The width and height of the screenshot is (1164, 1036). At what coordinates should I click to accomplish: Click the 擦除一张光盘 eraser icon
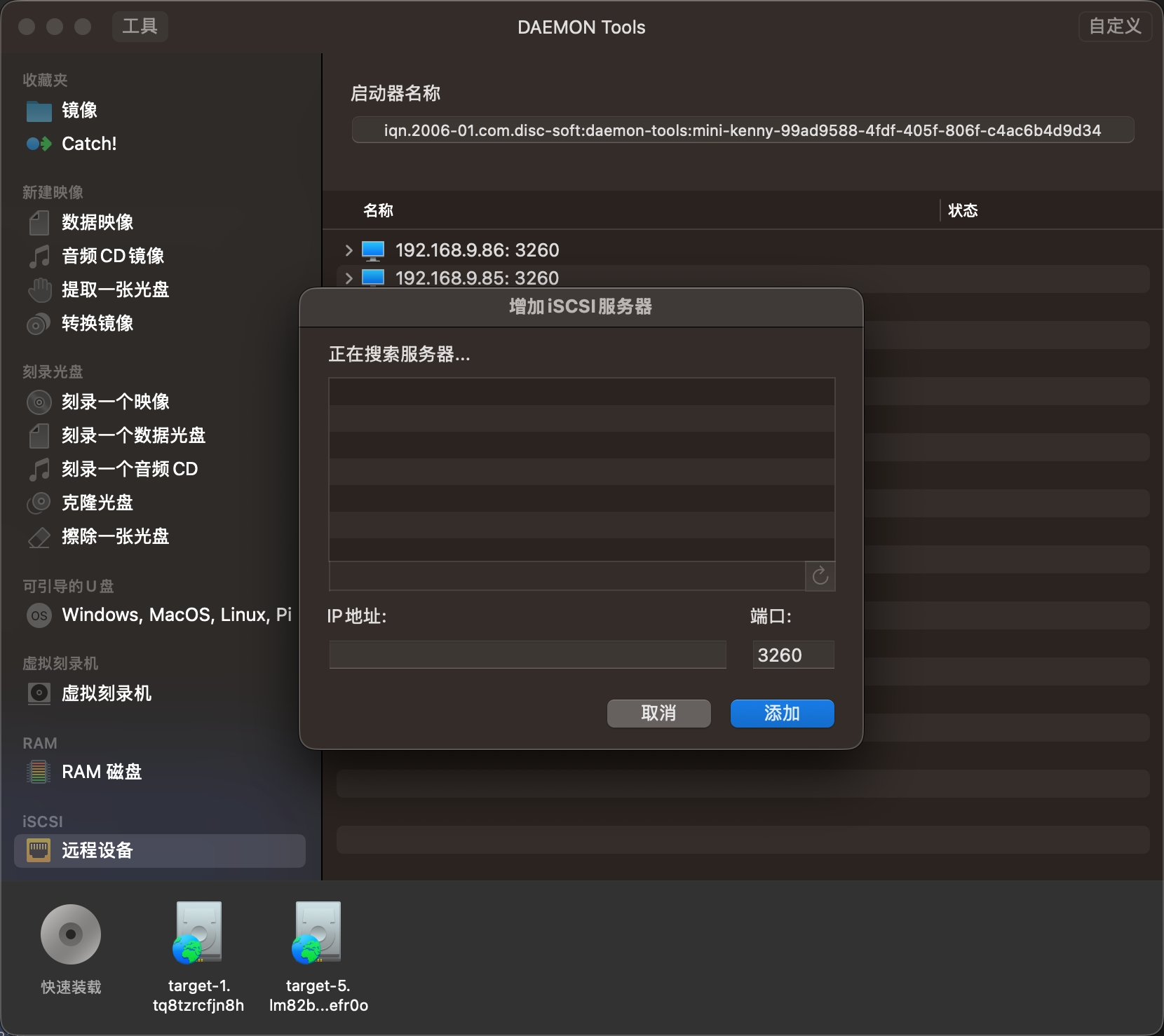[x=39, y=537]
